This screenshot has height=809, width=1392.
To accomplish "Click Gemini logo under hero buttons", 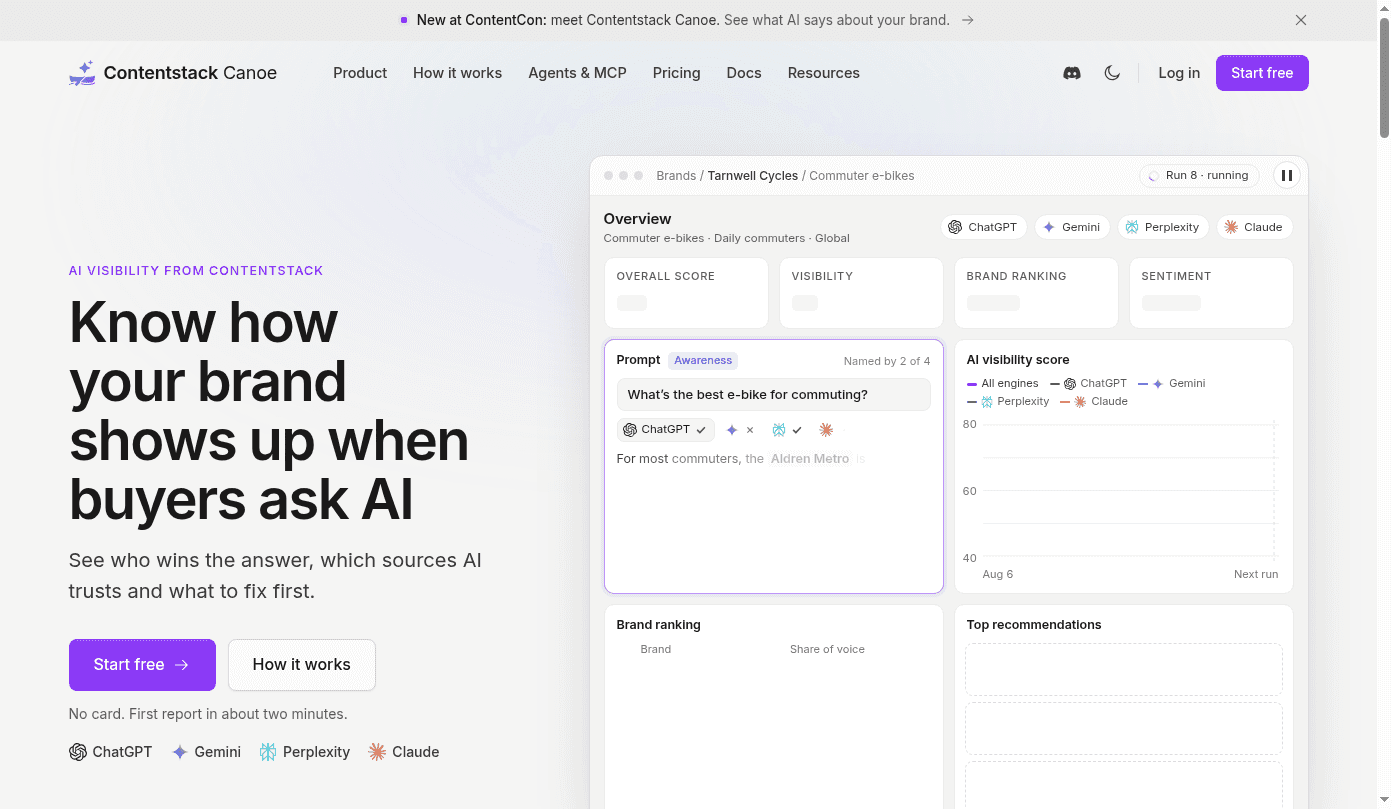I will [206, 752].
